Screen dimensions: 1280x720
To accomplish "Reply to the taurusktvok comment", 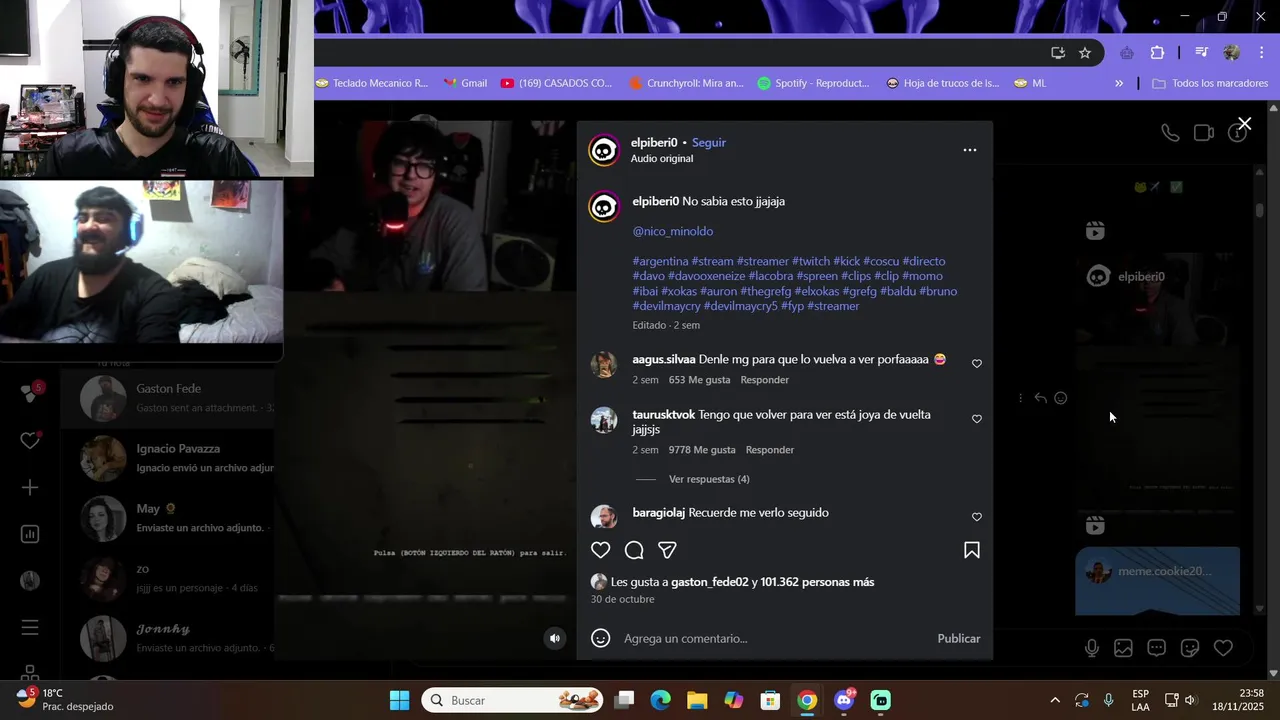I will click(770, 450).
